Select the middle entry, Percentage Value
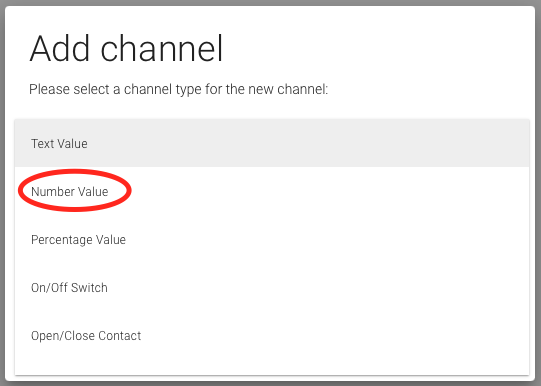Screen dimensions: 541x386 coord(272,239)
